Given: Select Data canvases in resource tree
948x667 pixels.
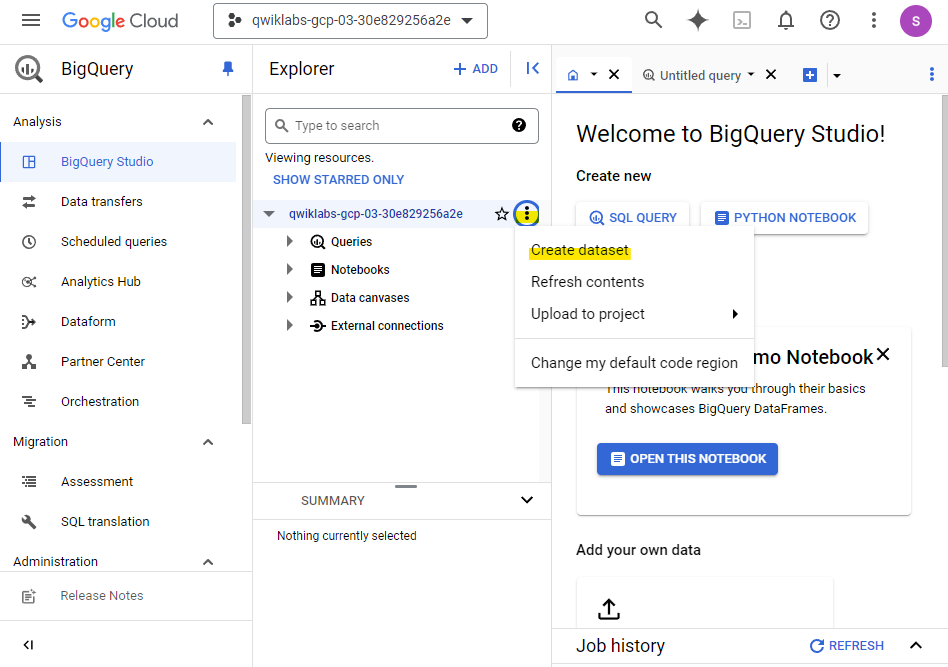Looking at the screenshot, I should click(x=370, y=298).
